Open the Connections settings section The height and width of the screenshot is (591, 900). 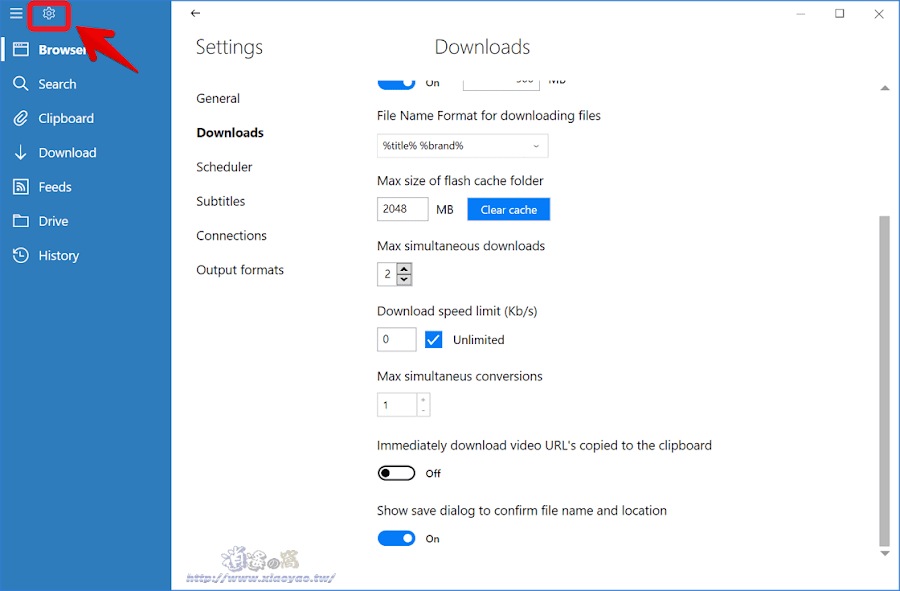[x=230, y=235]
